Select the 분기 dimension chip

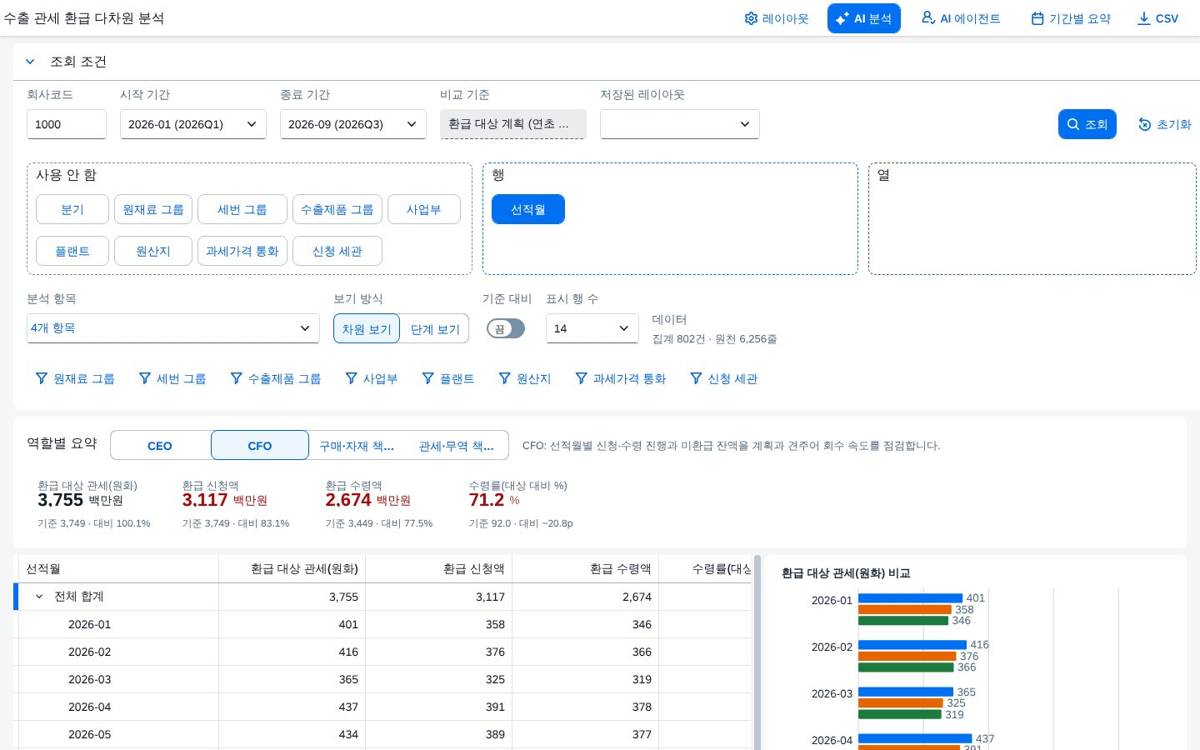coord(72,210)
